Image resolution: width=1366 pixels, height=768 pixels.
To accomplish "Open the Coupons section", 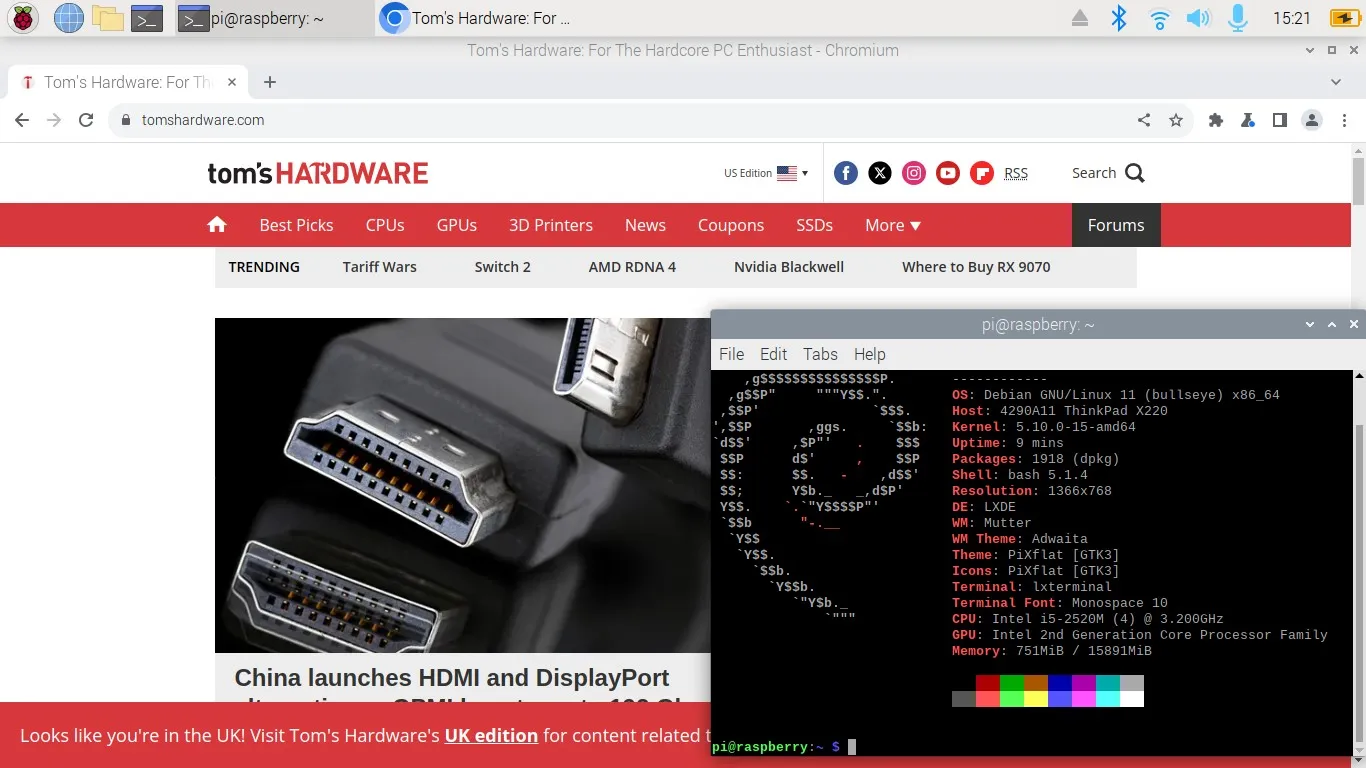I will 731,225.
